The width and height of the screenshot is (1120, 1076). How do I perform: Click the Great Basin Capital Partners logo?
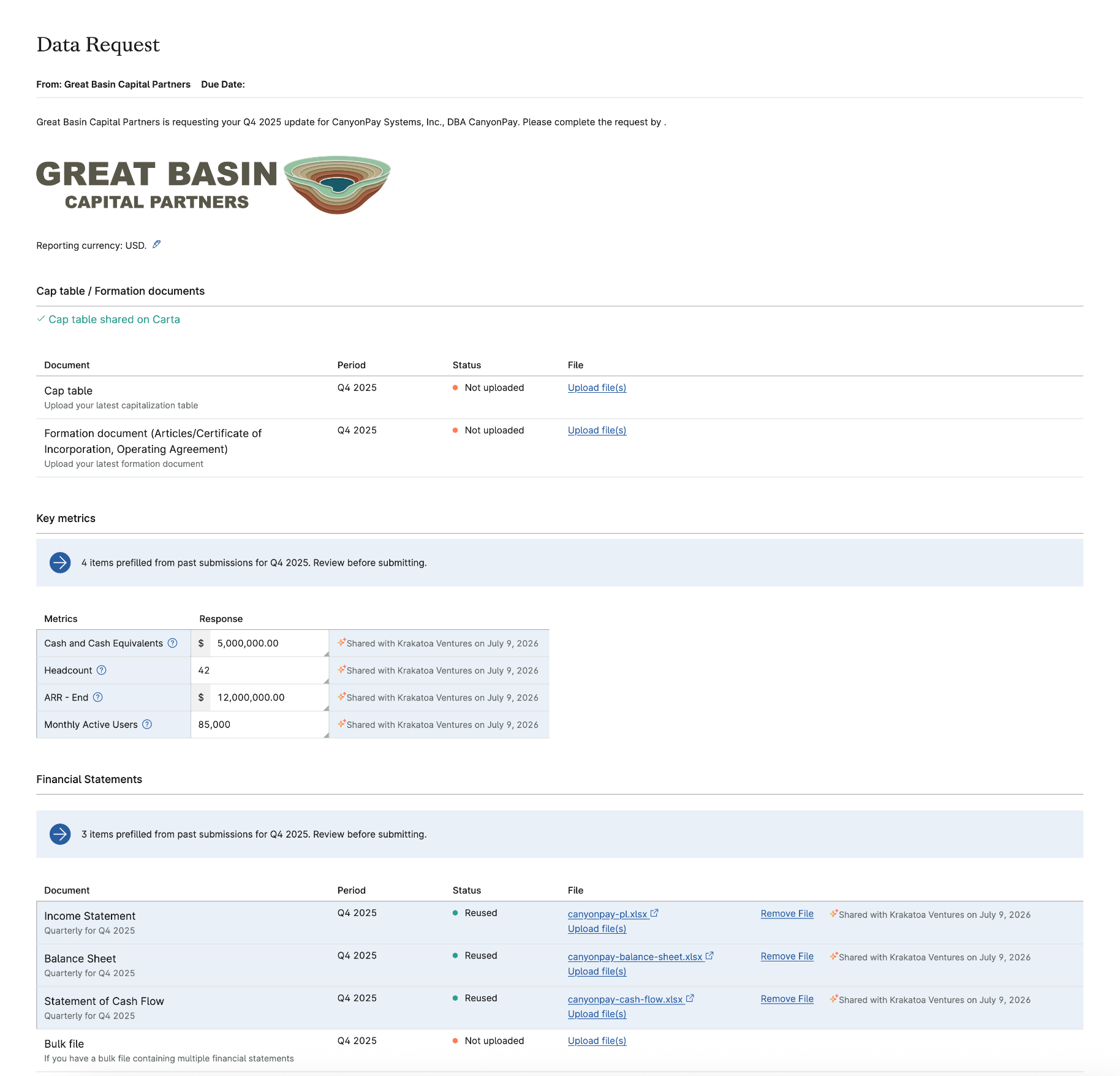pos(213,184)
